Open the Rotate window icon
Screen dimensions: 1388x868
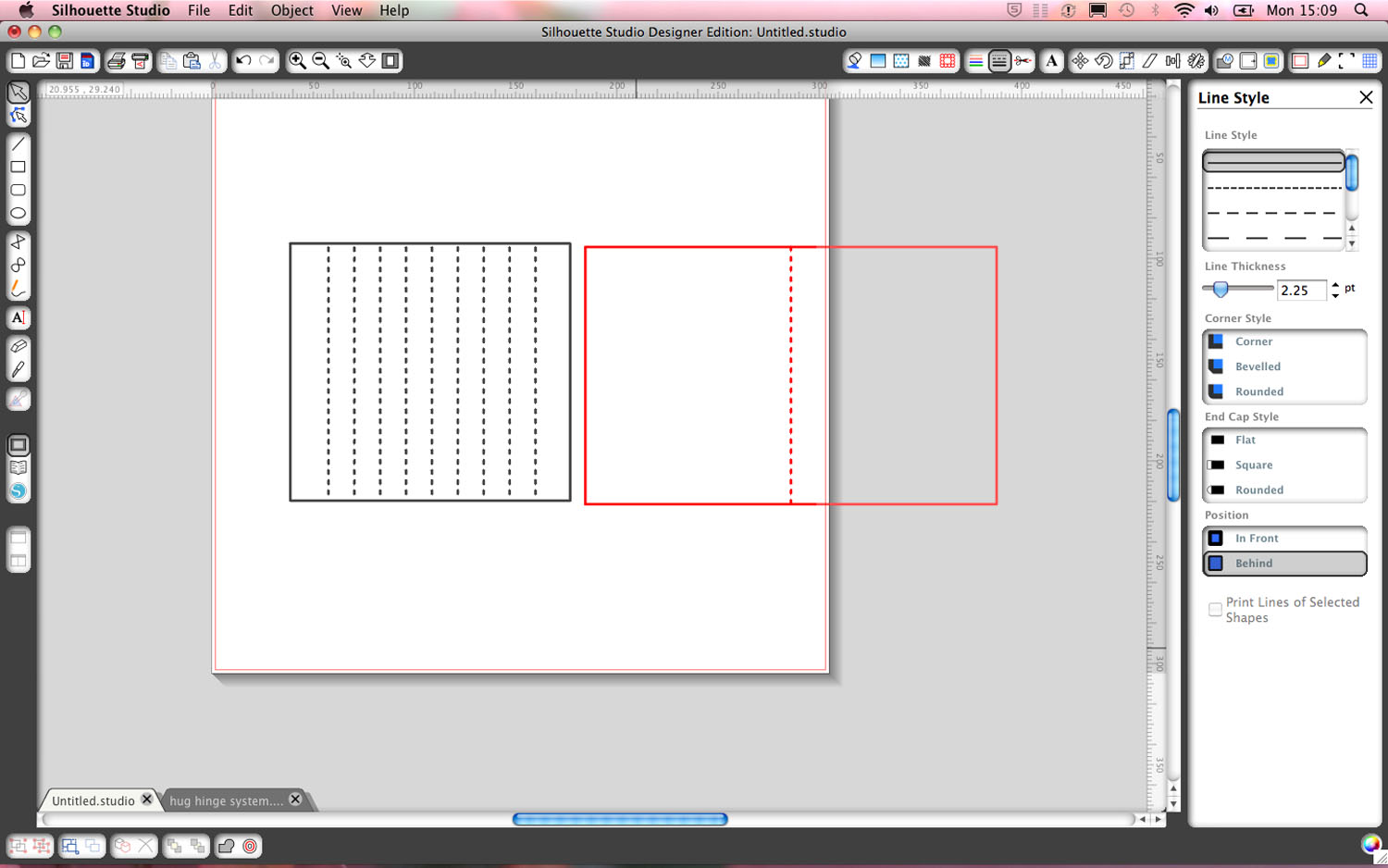(x=1103, y=61)
